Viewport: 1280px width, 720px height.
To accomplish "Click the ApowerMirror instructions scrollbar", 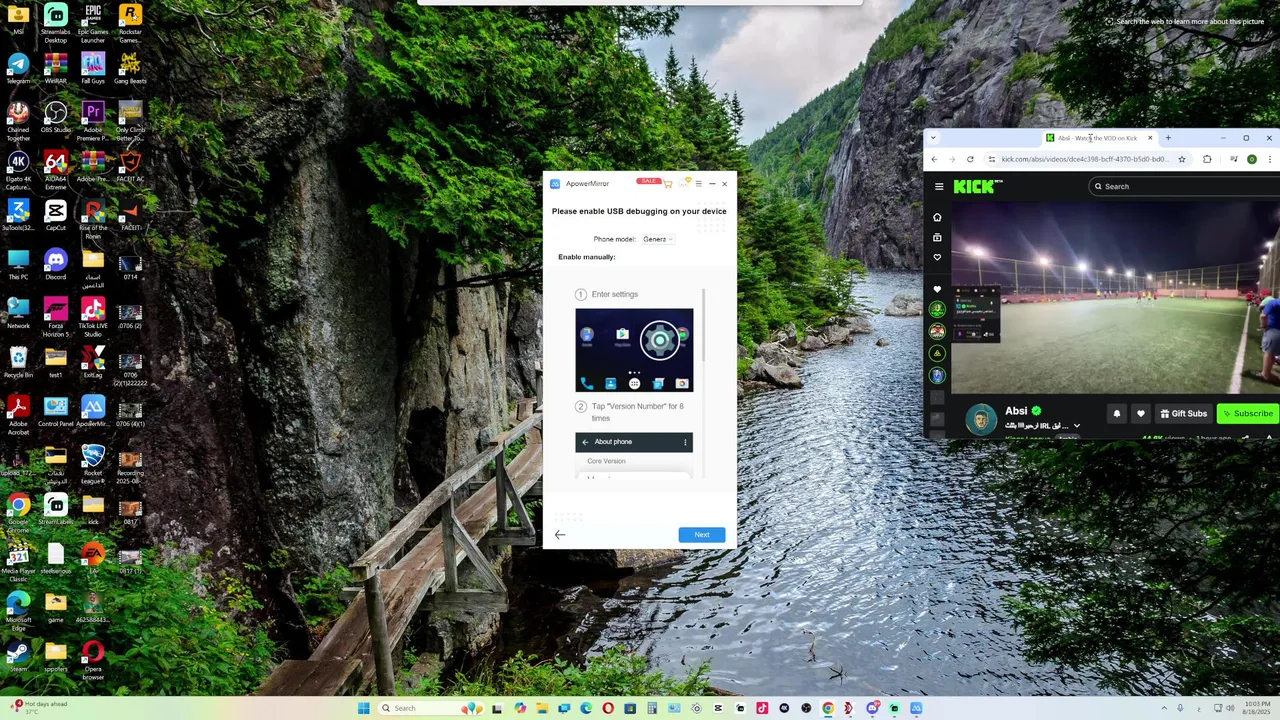I will click(704, 325).
